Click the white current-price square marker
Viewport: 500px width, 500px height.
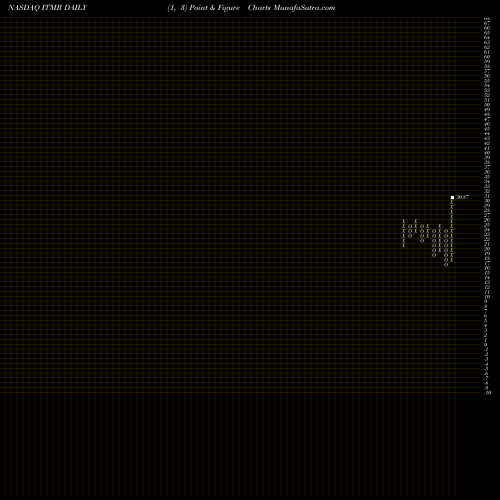click(x=452, y=197)
